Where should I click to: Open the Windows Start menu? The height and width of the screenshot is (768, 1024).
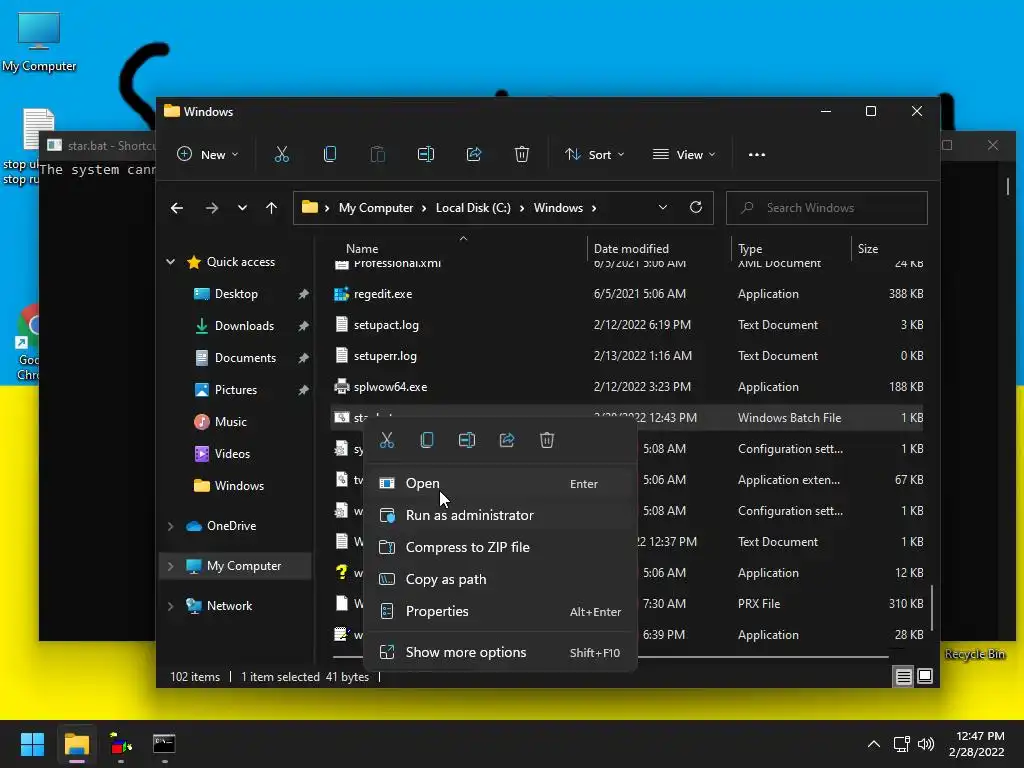[x=32, y=744]
